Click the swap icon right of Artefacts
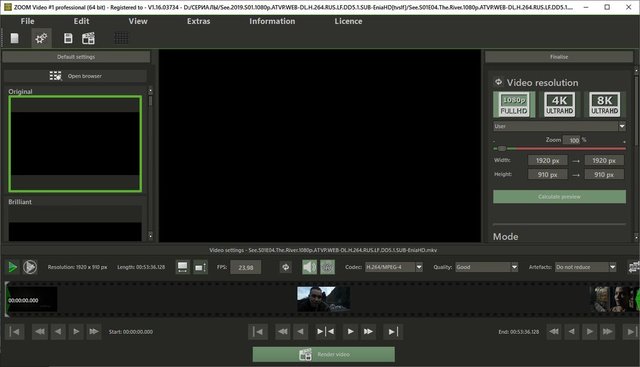 click(x=634, y=267)
